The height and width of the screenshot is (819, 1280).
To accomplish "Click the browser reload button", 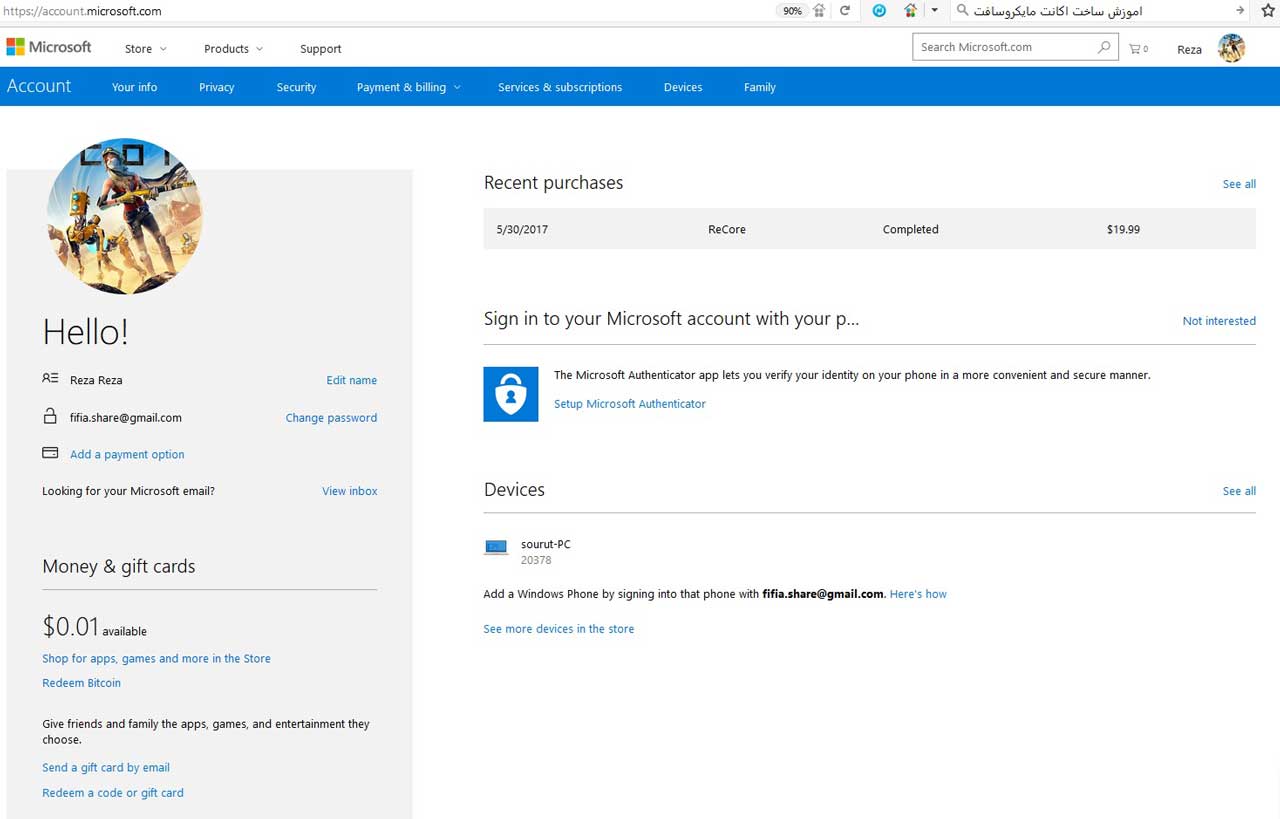I will coord(845,11).
